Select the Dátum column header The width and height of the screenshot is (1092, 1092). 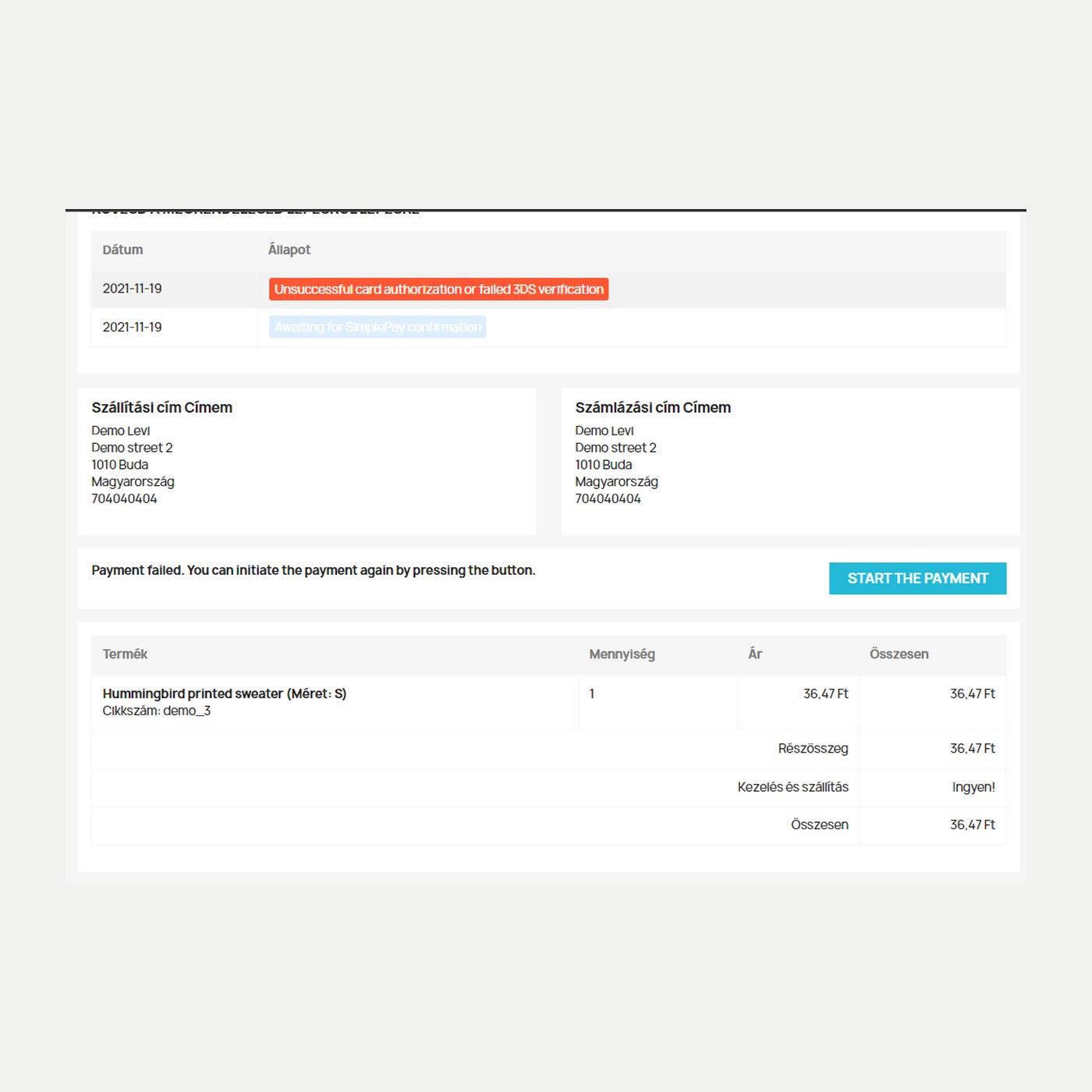122,250
